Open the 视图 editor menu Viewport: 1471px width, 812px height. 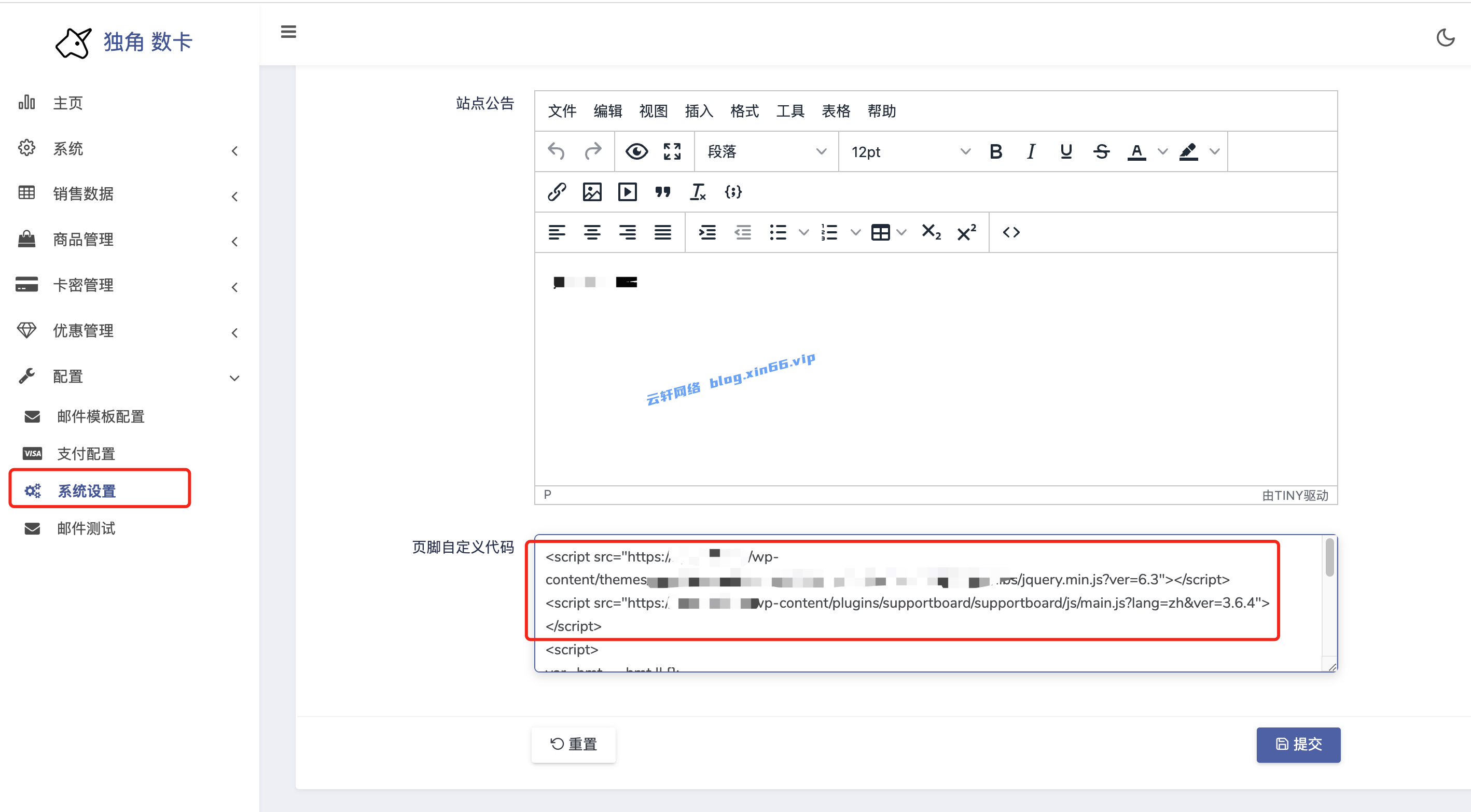[x=653, y=111]
